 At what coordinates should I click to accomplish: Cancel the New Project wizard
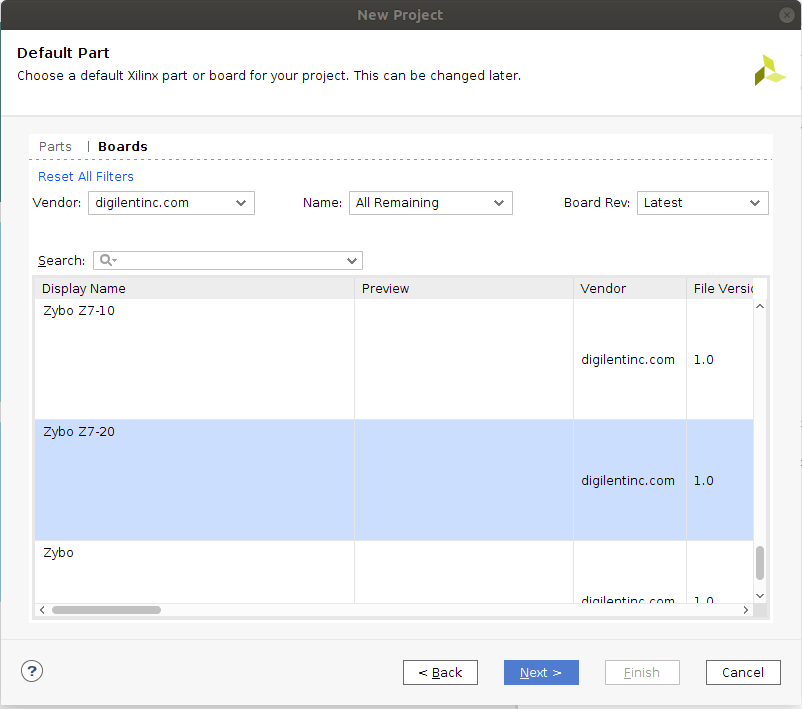(x=743, y=672)
